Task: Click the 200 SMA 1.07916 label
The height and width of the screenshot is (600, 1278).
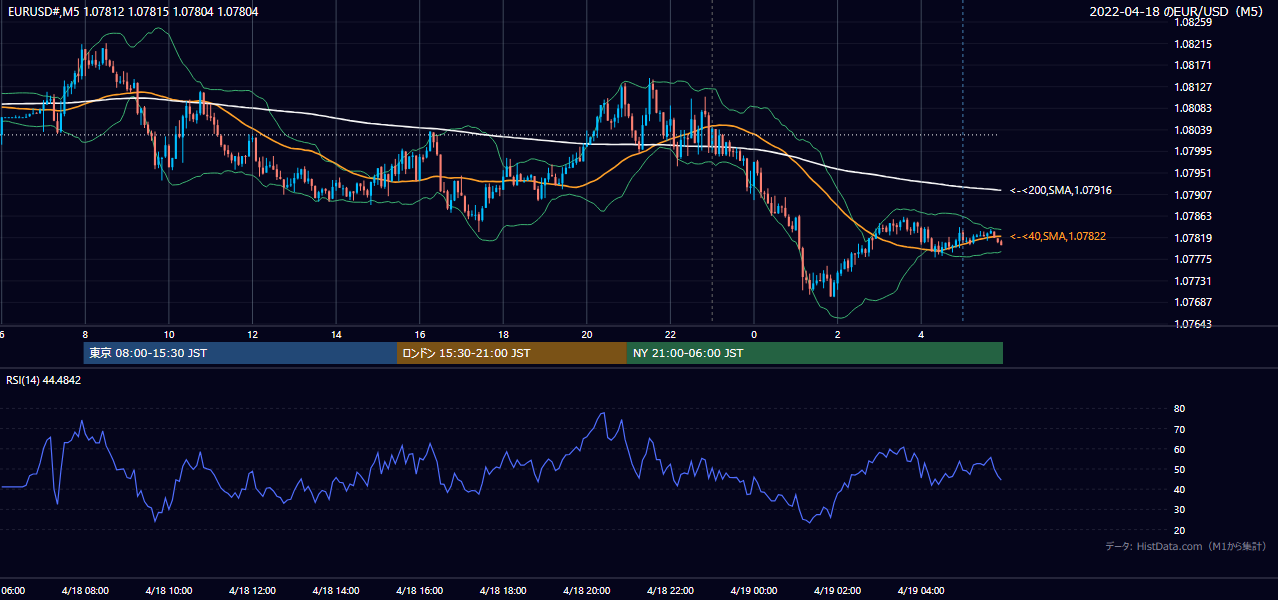Action: point(1061,190)
